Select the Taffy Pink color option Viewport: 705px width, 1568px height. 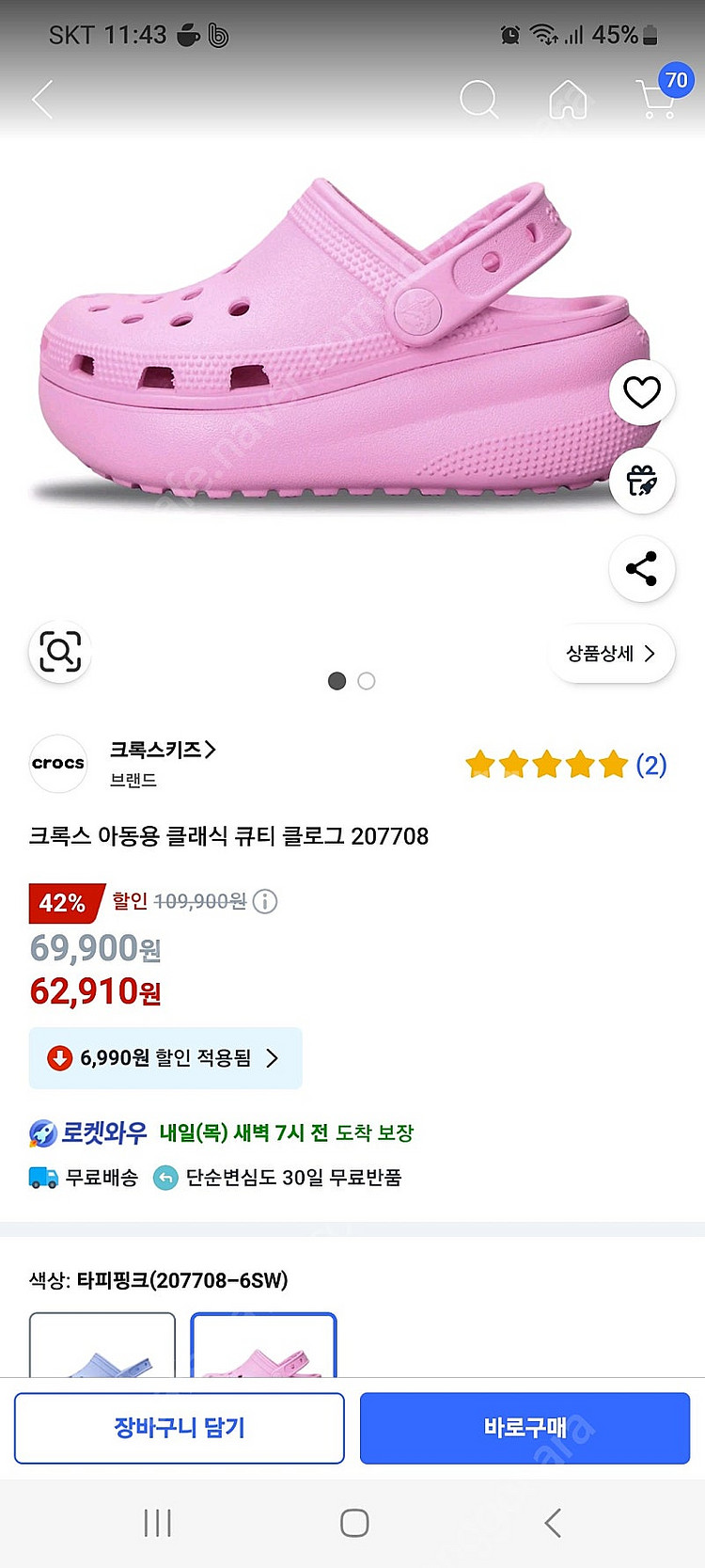coord(263,1347)
